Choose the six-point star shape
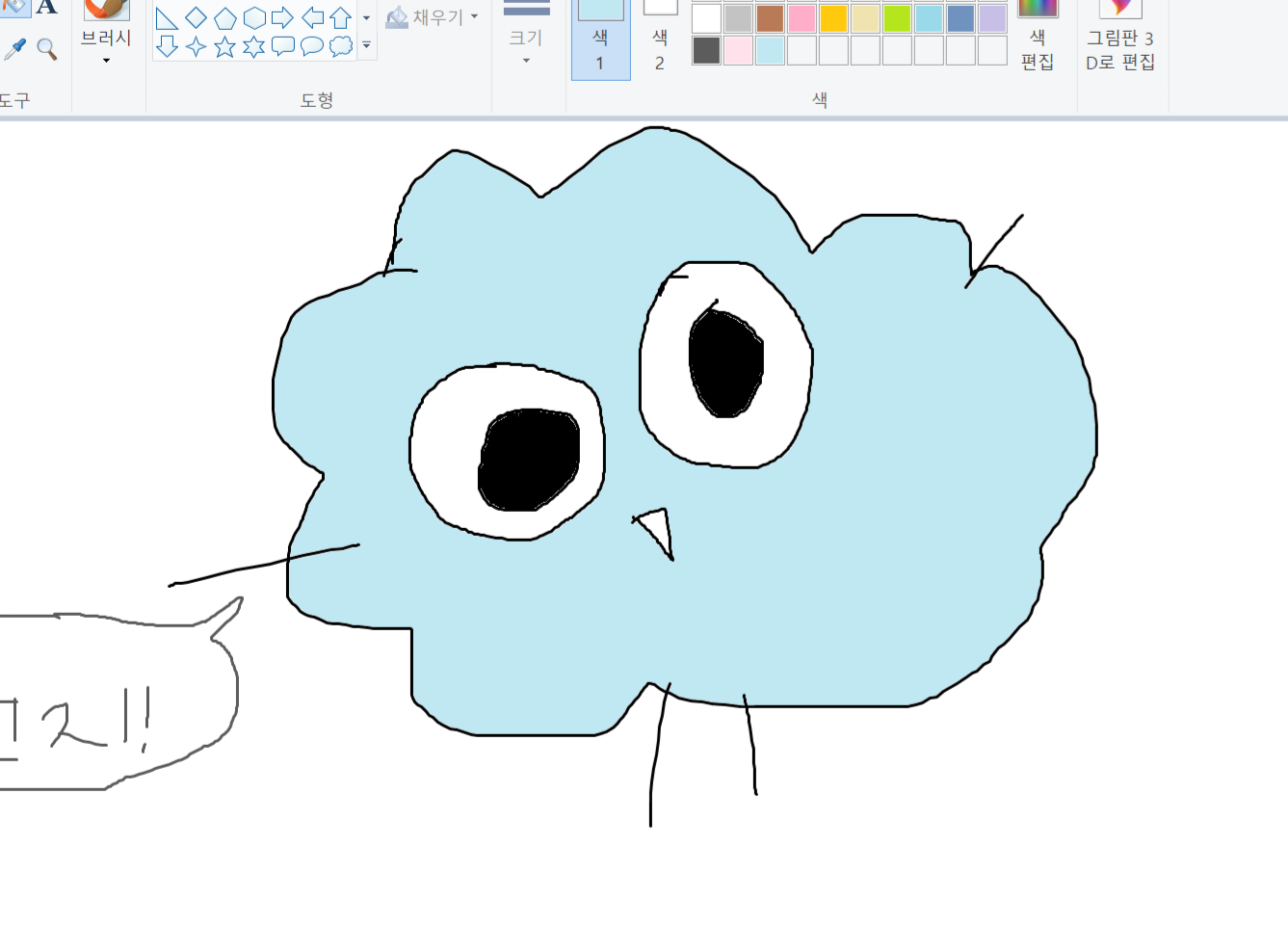This screenshot has height=926, width=1288. pos(253,46)
